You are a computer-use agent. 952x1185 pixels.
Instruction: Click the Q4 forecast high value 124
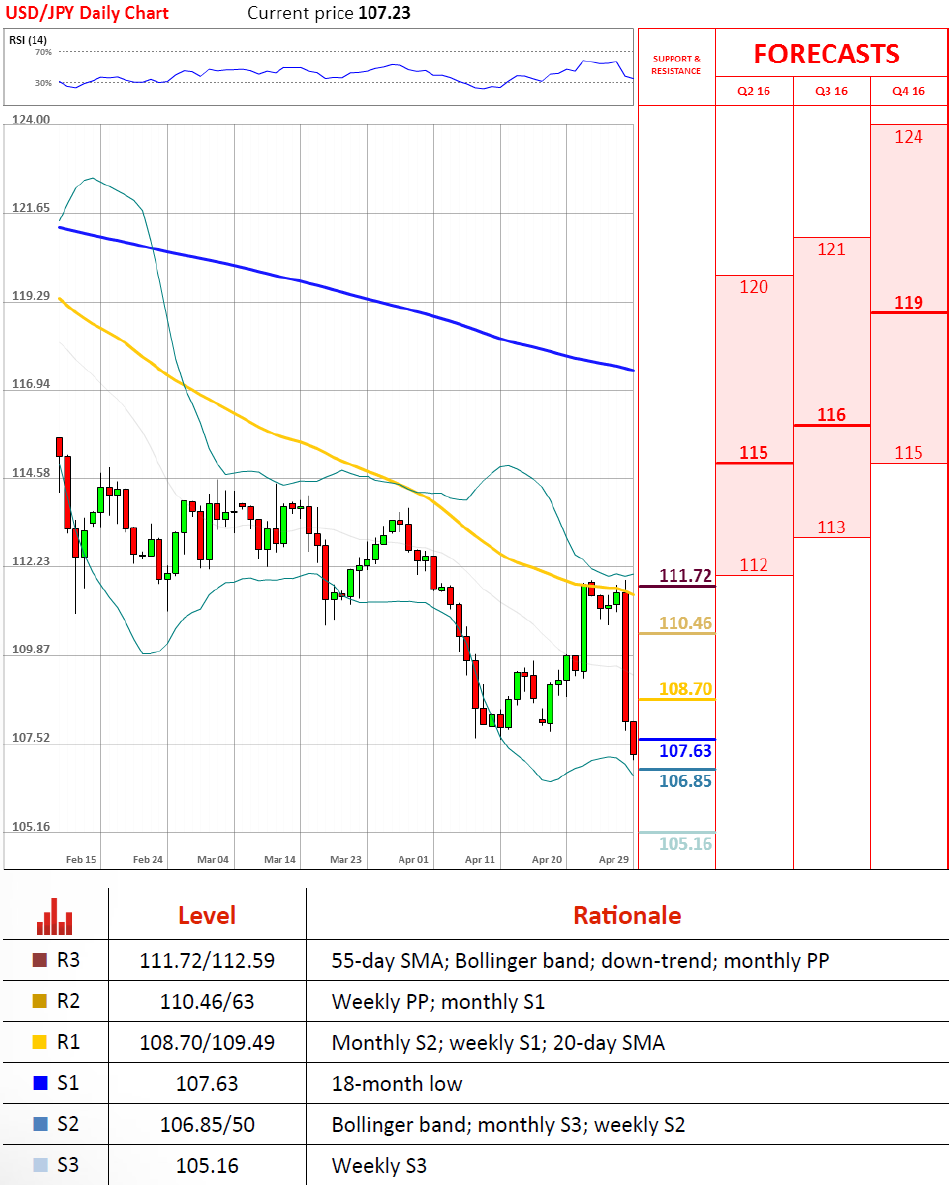click(x=908, y=137)
